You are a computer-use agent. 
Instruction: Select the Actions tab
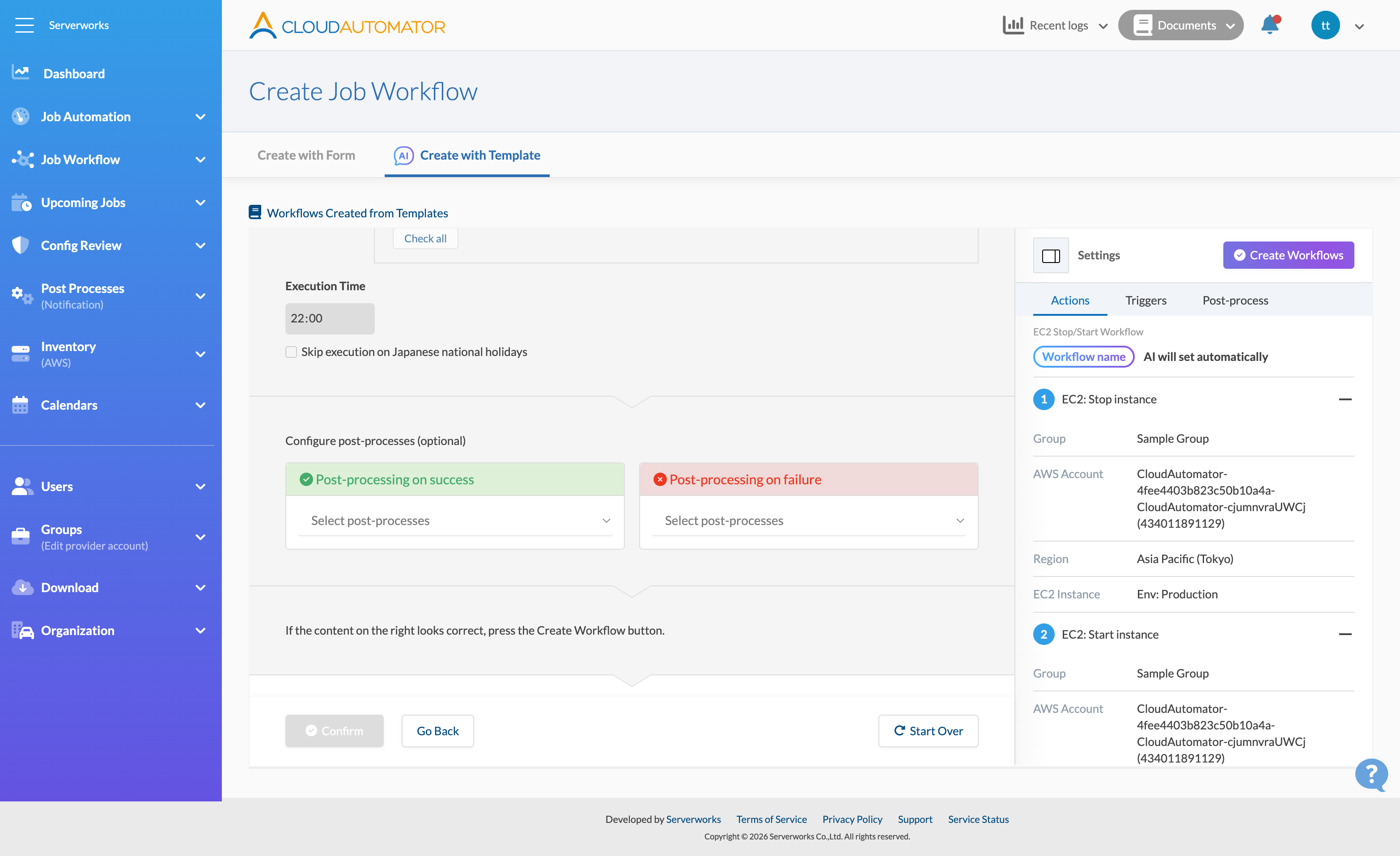click(1070, 301)
